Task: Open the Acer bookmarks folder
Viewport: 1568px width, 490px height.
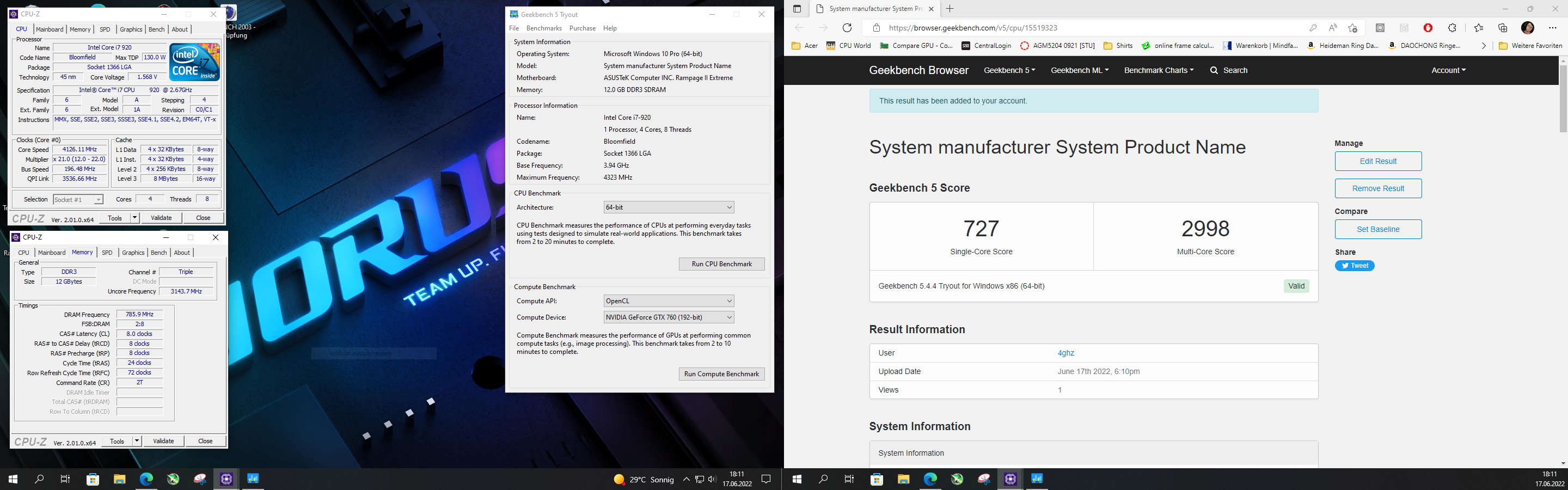Action: pos(805,46)
